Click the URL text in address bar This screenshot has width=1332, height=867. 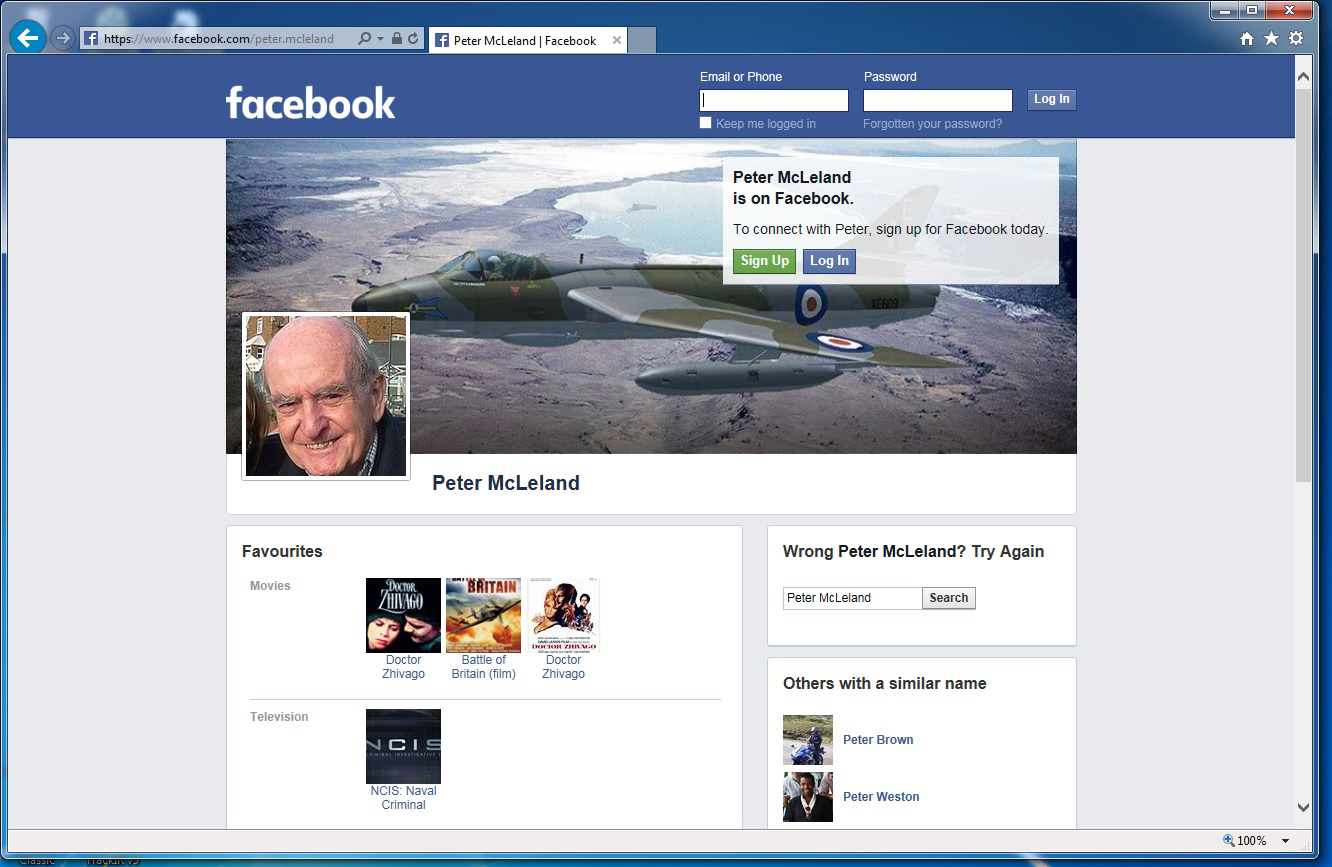click(219, 39)
